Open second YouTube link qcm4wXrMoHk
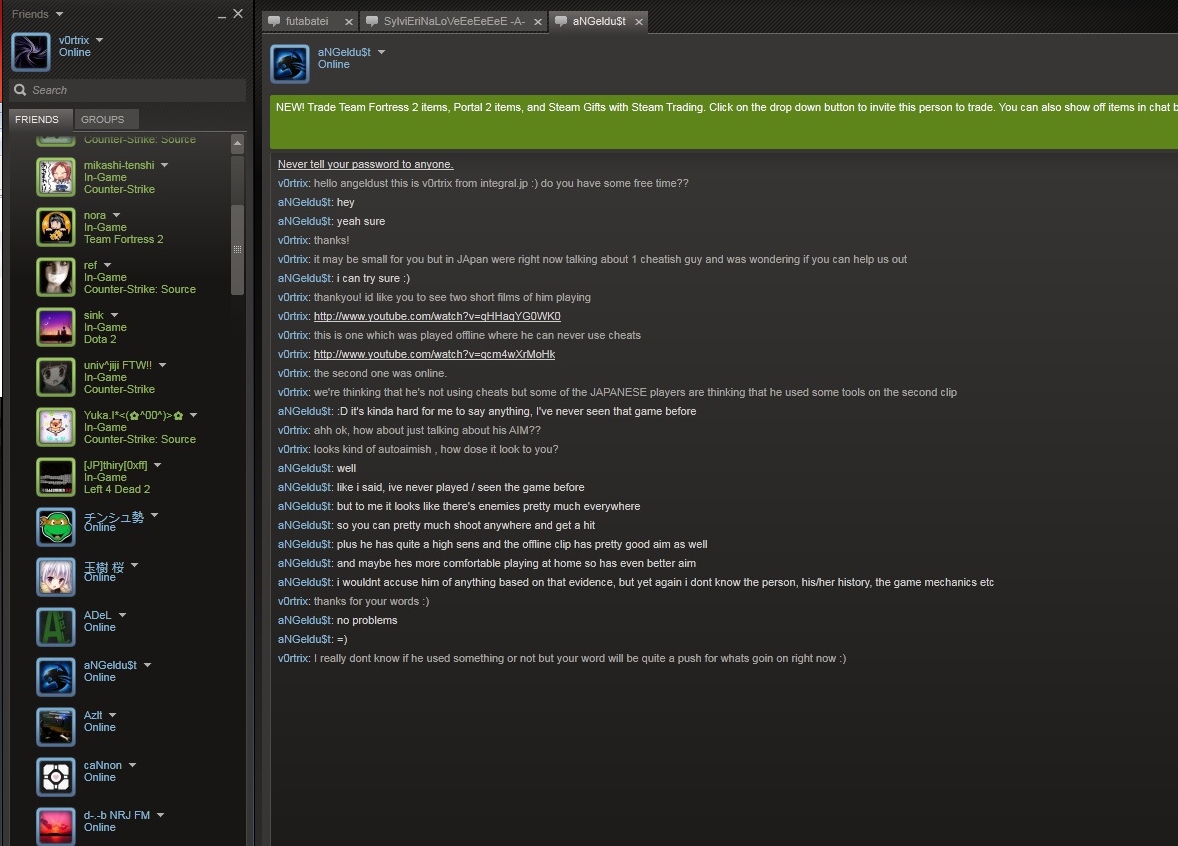Screen dimensions: 1178x846 [434, 354]
